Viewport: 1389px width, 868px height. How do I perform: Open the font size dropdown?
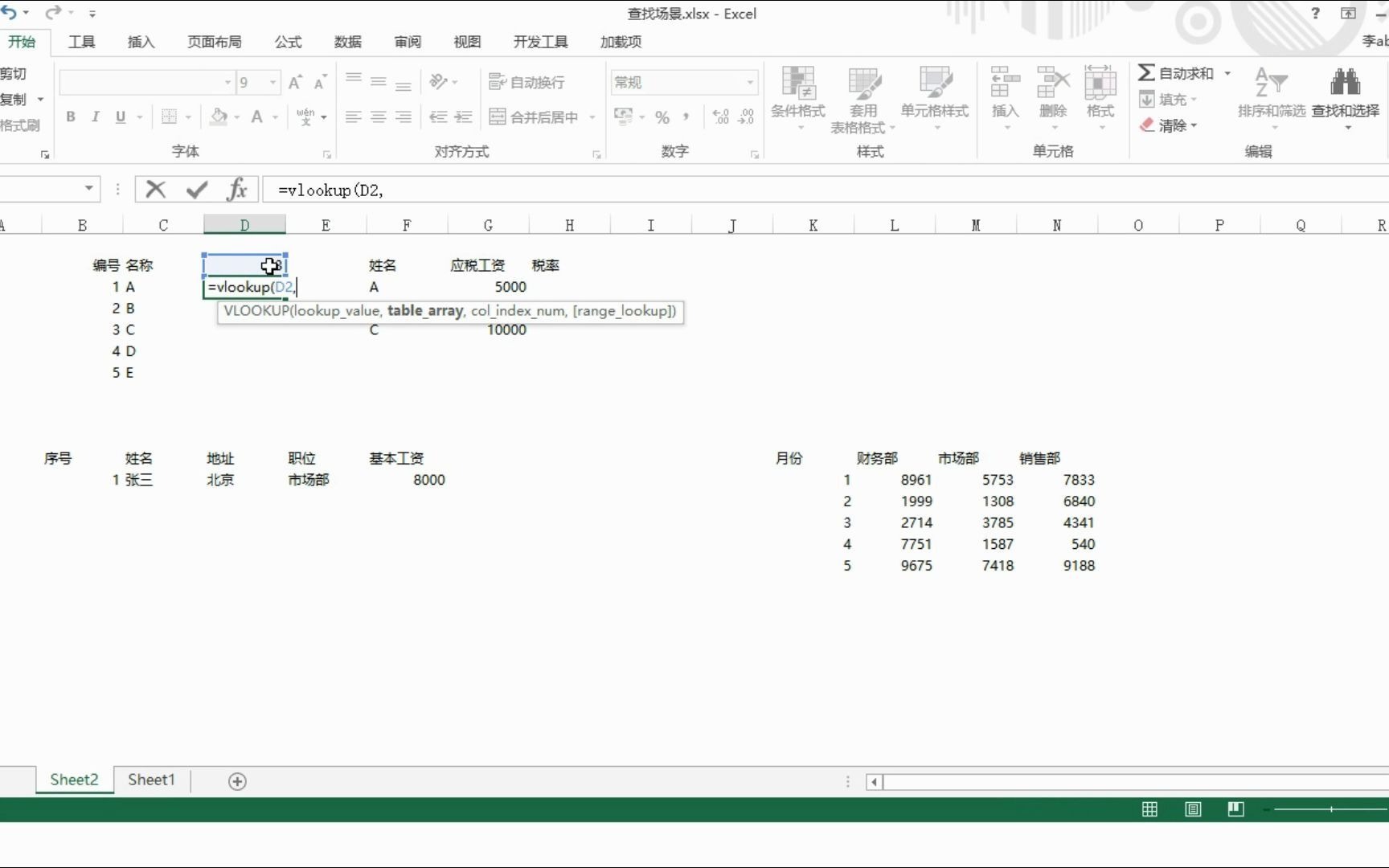pos(272,82)
